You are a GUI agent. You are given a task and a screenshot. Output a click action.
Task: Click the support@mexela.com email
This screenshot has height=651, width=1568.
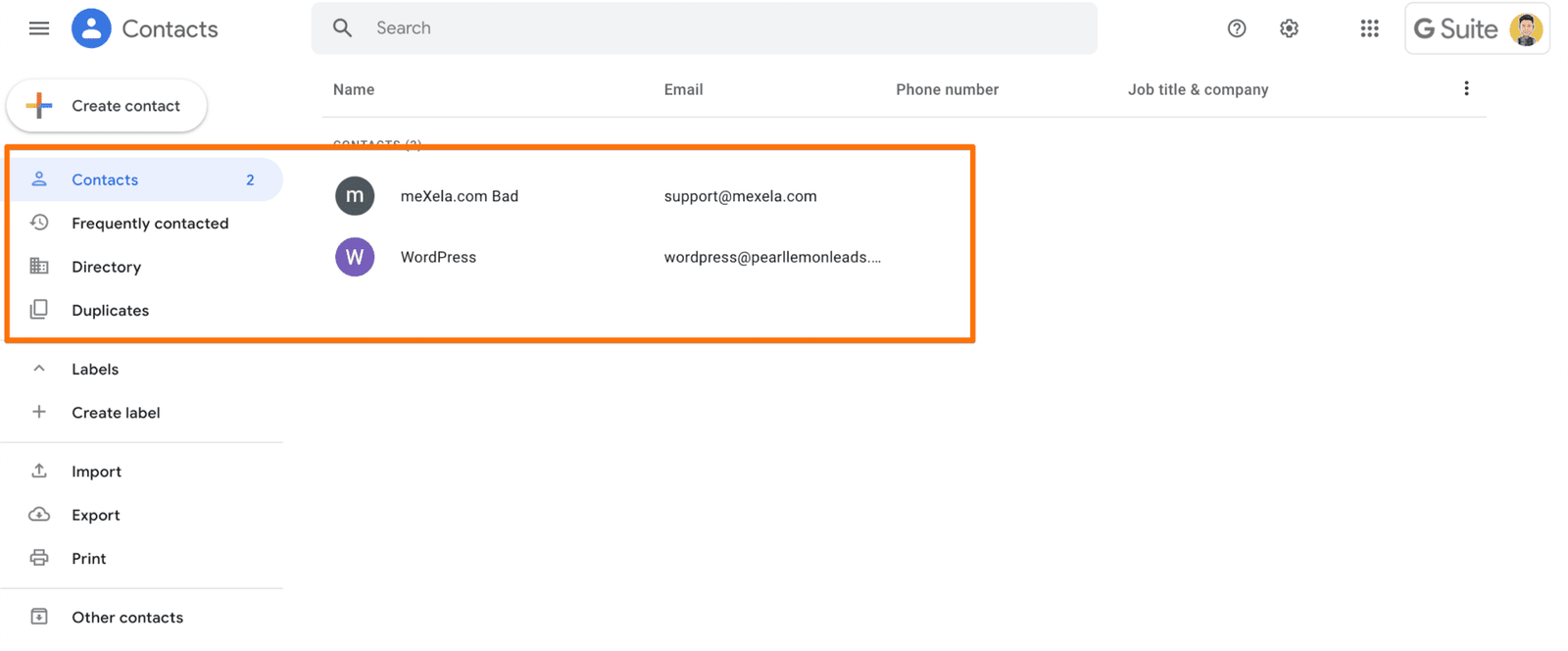pos(740,196)
